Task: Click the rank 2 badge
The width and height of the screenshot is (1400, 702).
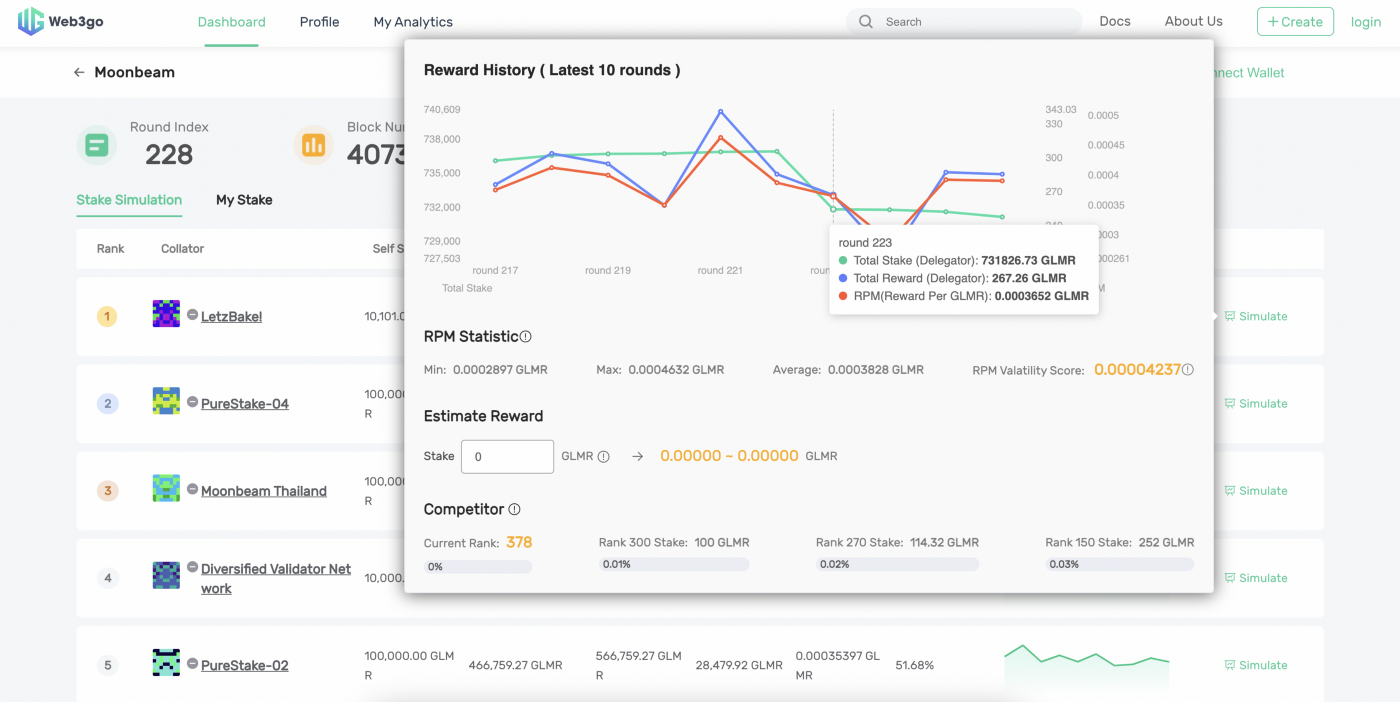Action: pyautogui.click(x=107, y=404)
